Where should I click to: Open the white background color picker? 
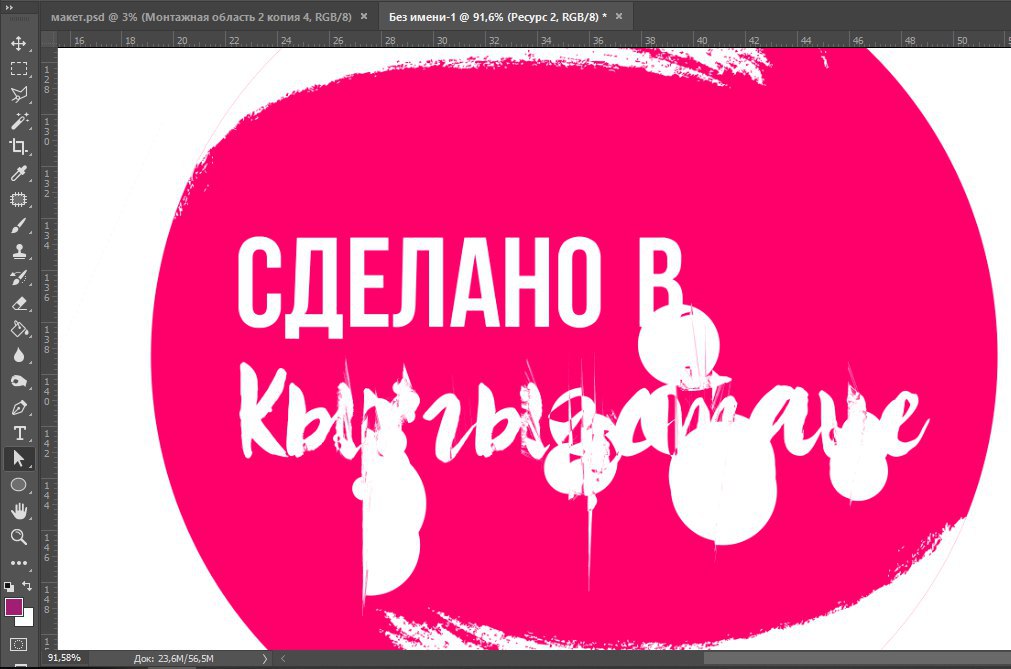click(27, 619)
